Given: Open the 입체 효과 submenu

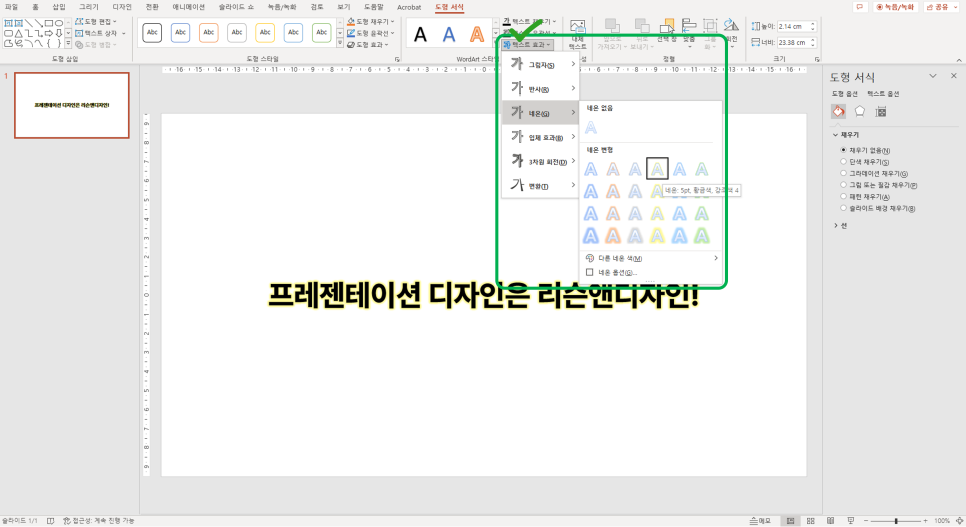Looking at the screenshot, I should click(540, 137).
